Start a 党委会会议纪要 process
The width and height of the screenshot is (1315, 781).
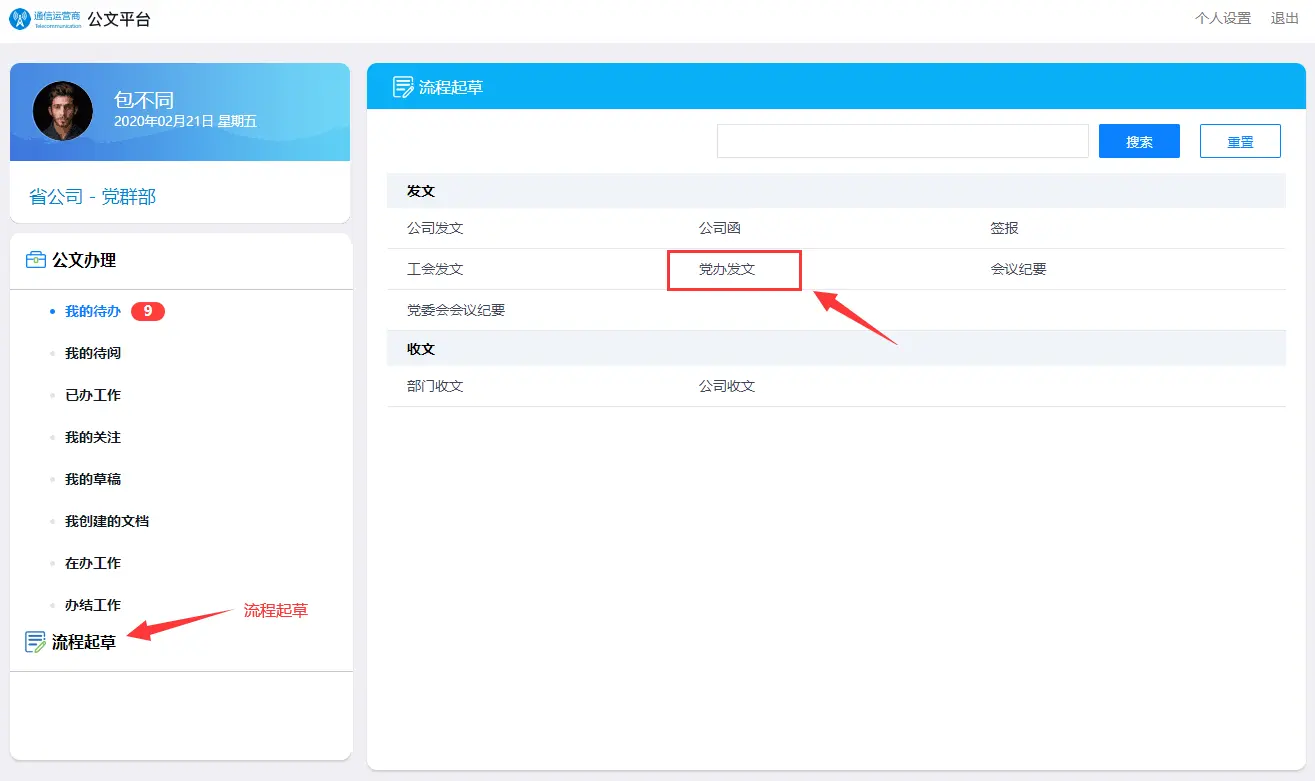click(x=456, y=310)
